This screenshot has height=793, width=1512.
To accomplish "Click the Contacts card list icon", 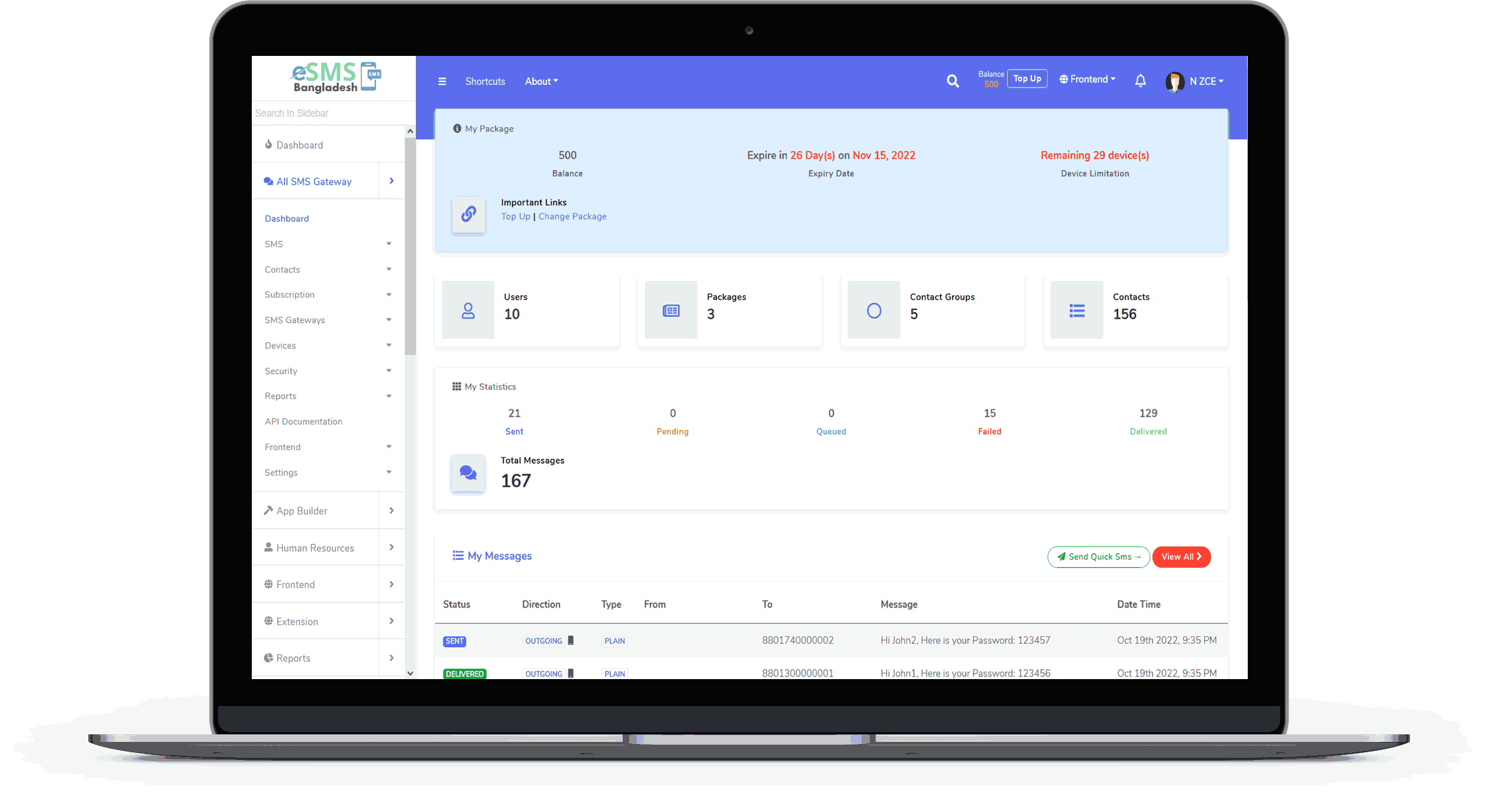I will (1077, 311).
